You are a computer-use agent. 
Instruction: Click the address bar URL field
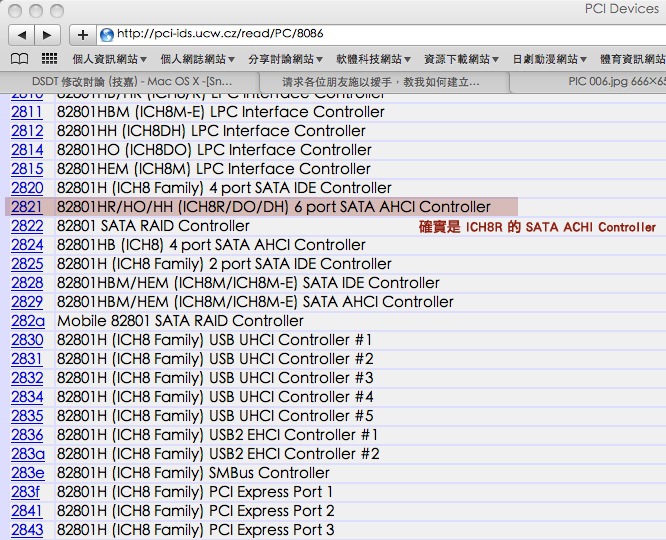(x=382, y=34)
